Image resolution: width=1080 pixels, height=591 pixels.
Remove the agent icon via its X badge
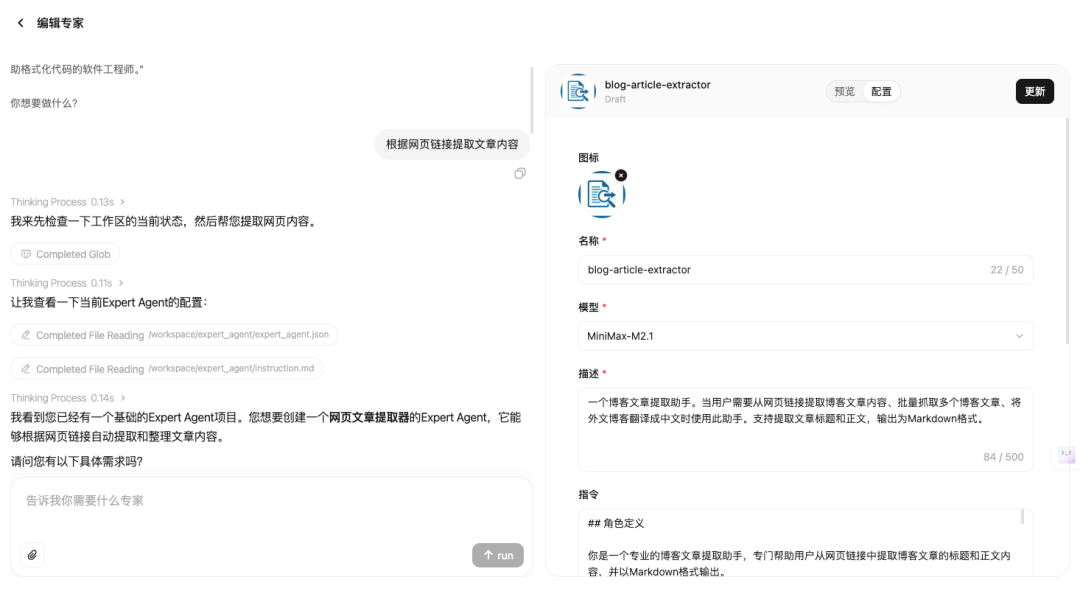click(621, 173)
